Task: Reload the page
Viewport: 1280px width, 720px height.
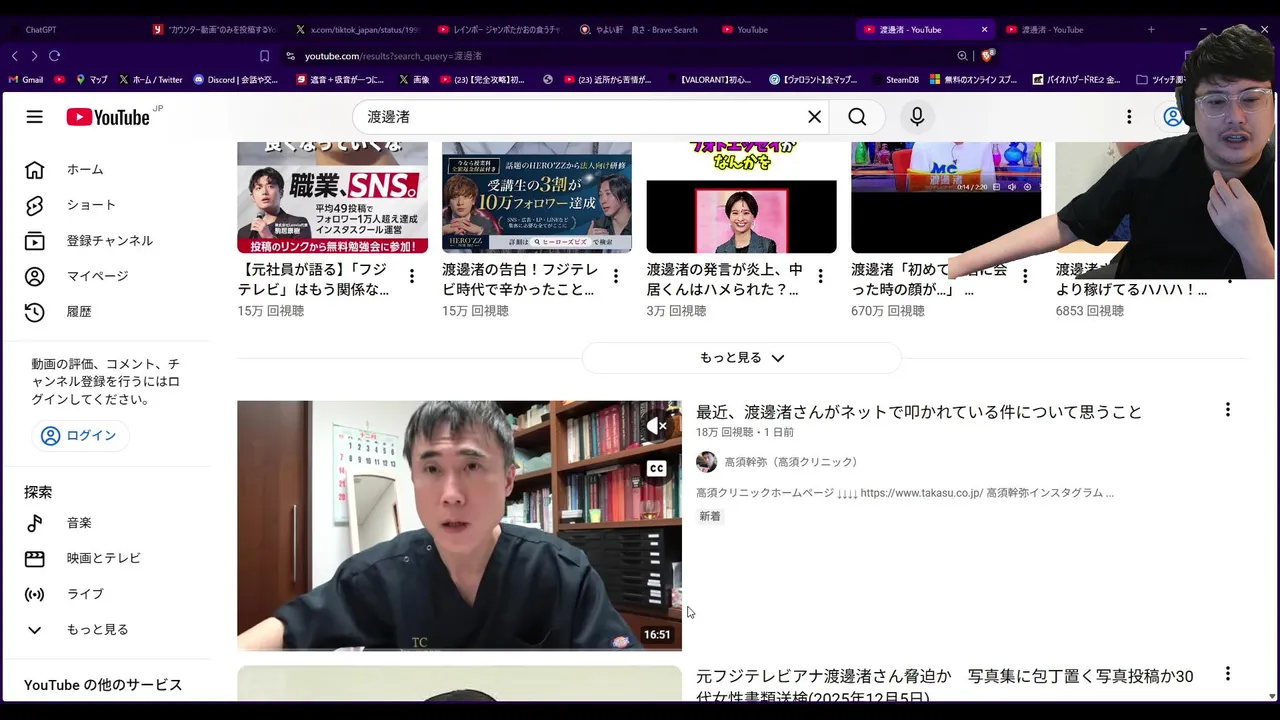Action: pyautogui.click(x=54, y=56)
